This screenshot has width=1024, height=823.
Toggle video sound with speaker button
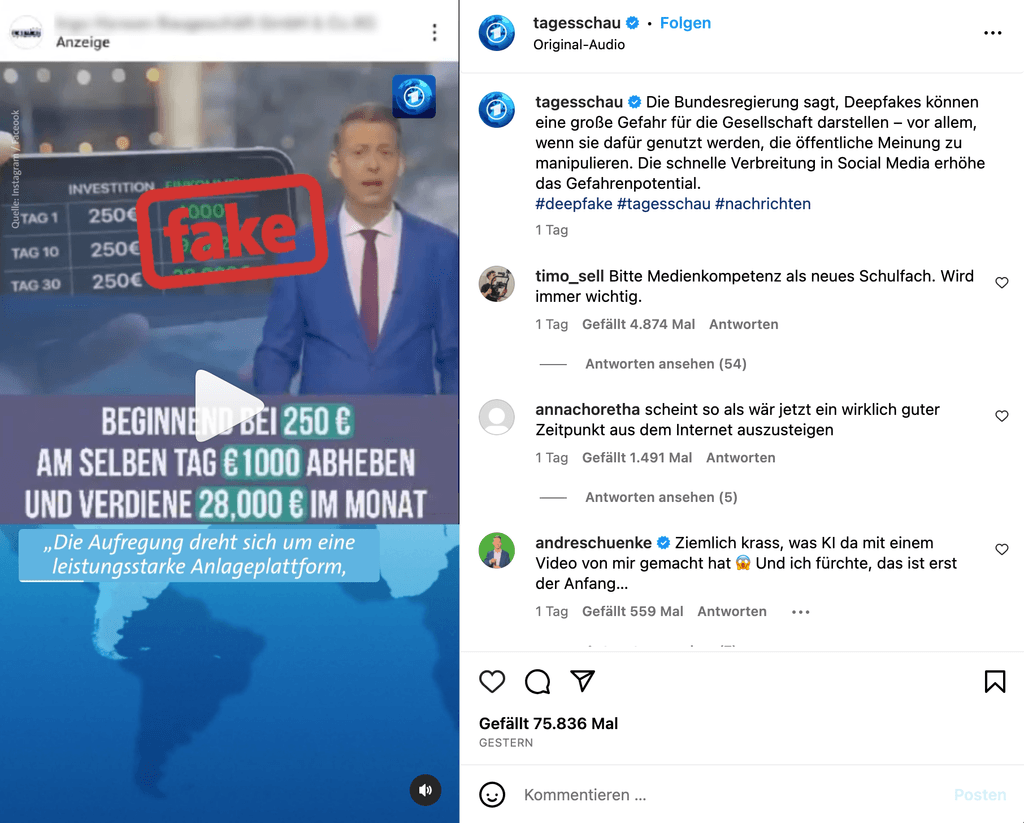(425, 790)
